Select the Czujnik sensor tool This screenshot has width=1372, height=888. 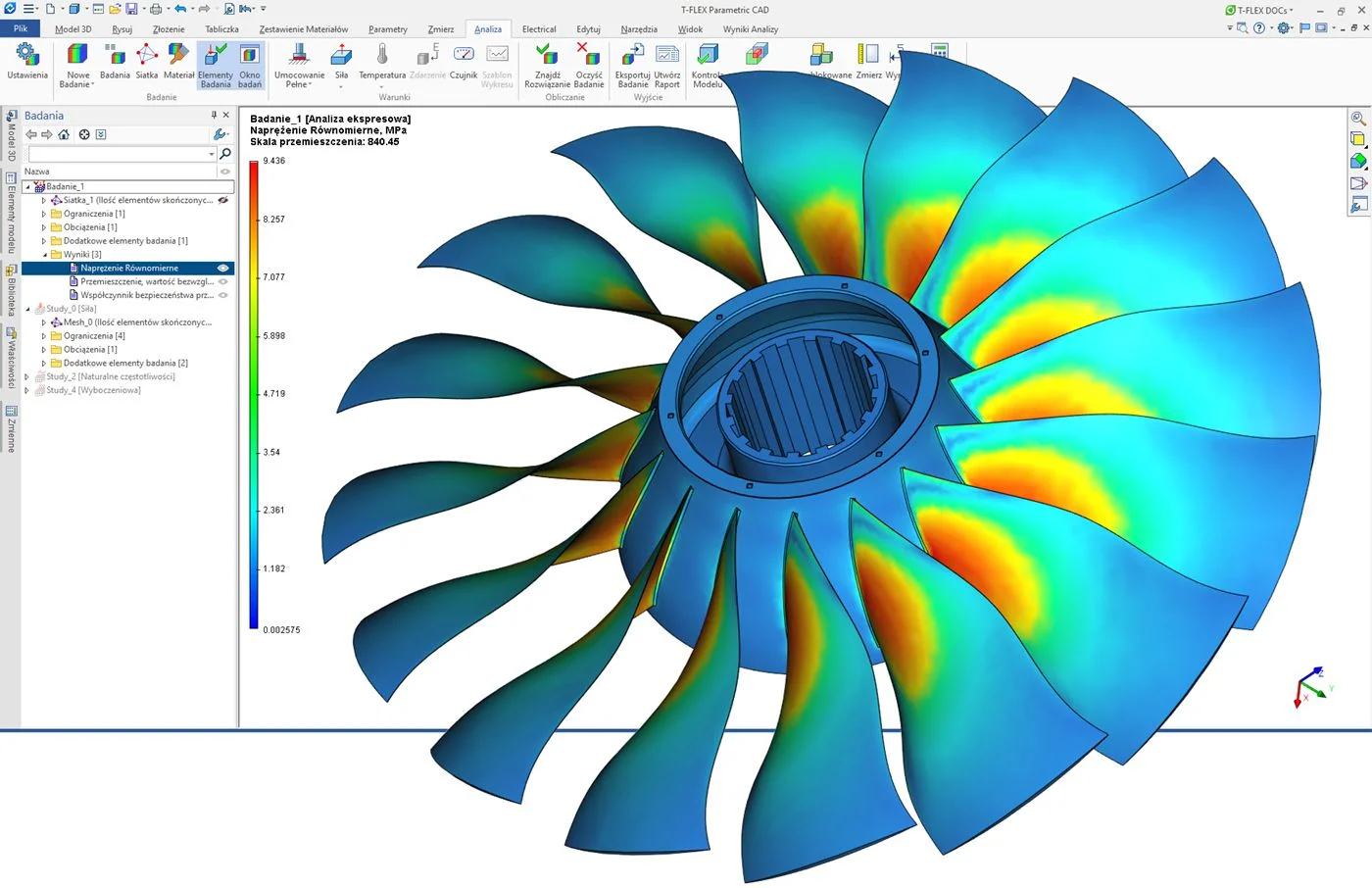[463, 65]
